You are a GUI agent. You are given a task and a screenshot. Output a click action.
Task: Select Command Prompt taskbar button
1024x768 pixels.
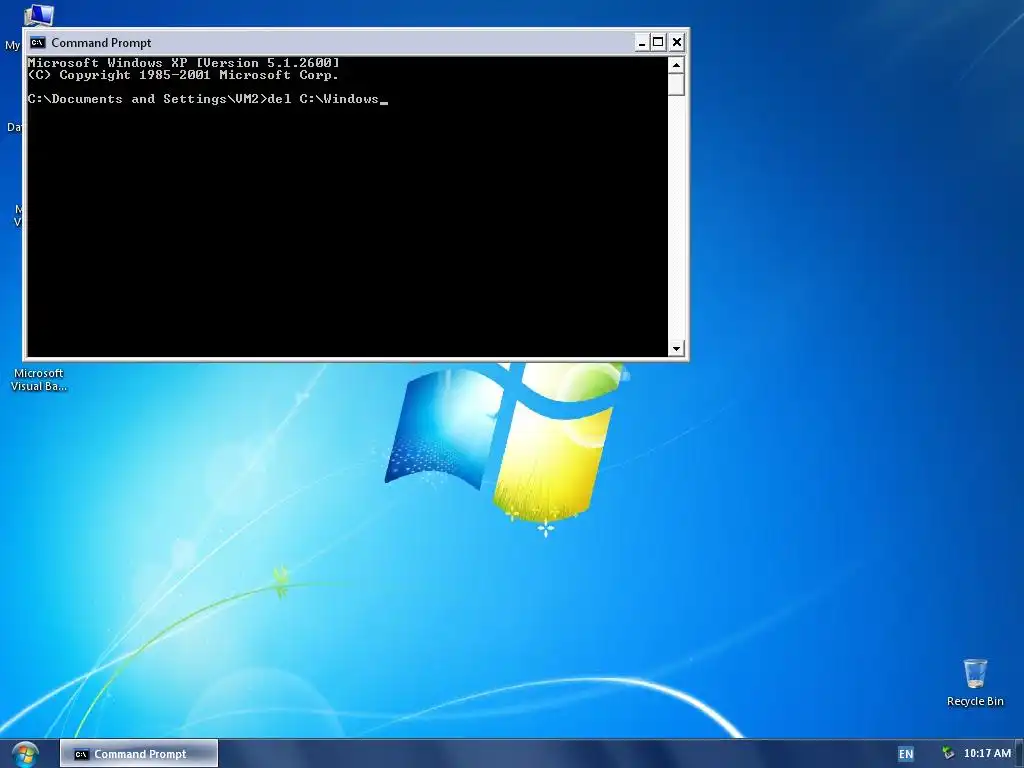point(139,754)
